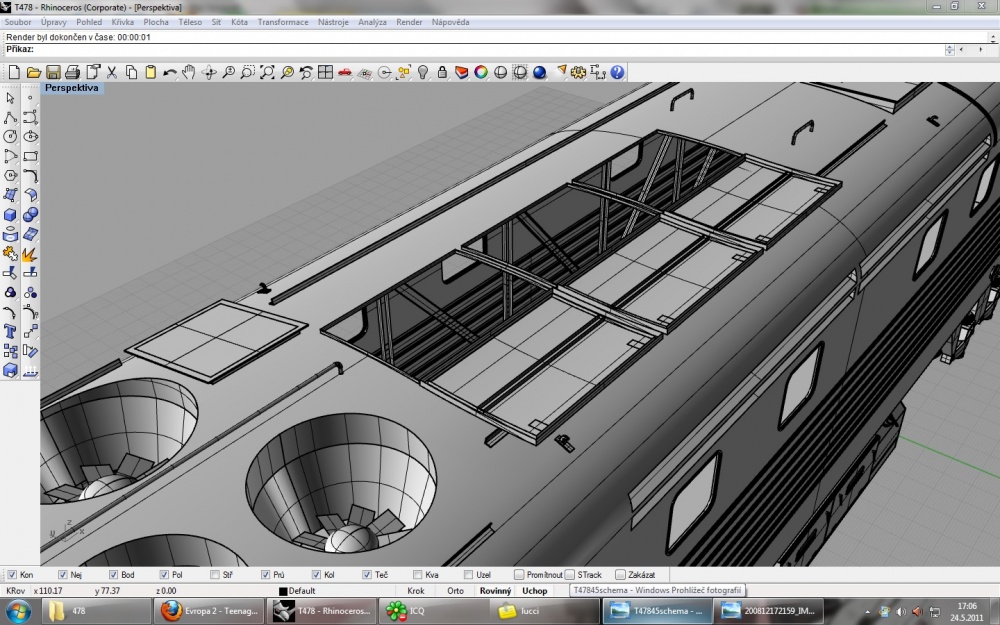Toggle Rovinný mode in status bar
The height and width of the screenshot is (625, 1000).
(496, 591)
